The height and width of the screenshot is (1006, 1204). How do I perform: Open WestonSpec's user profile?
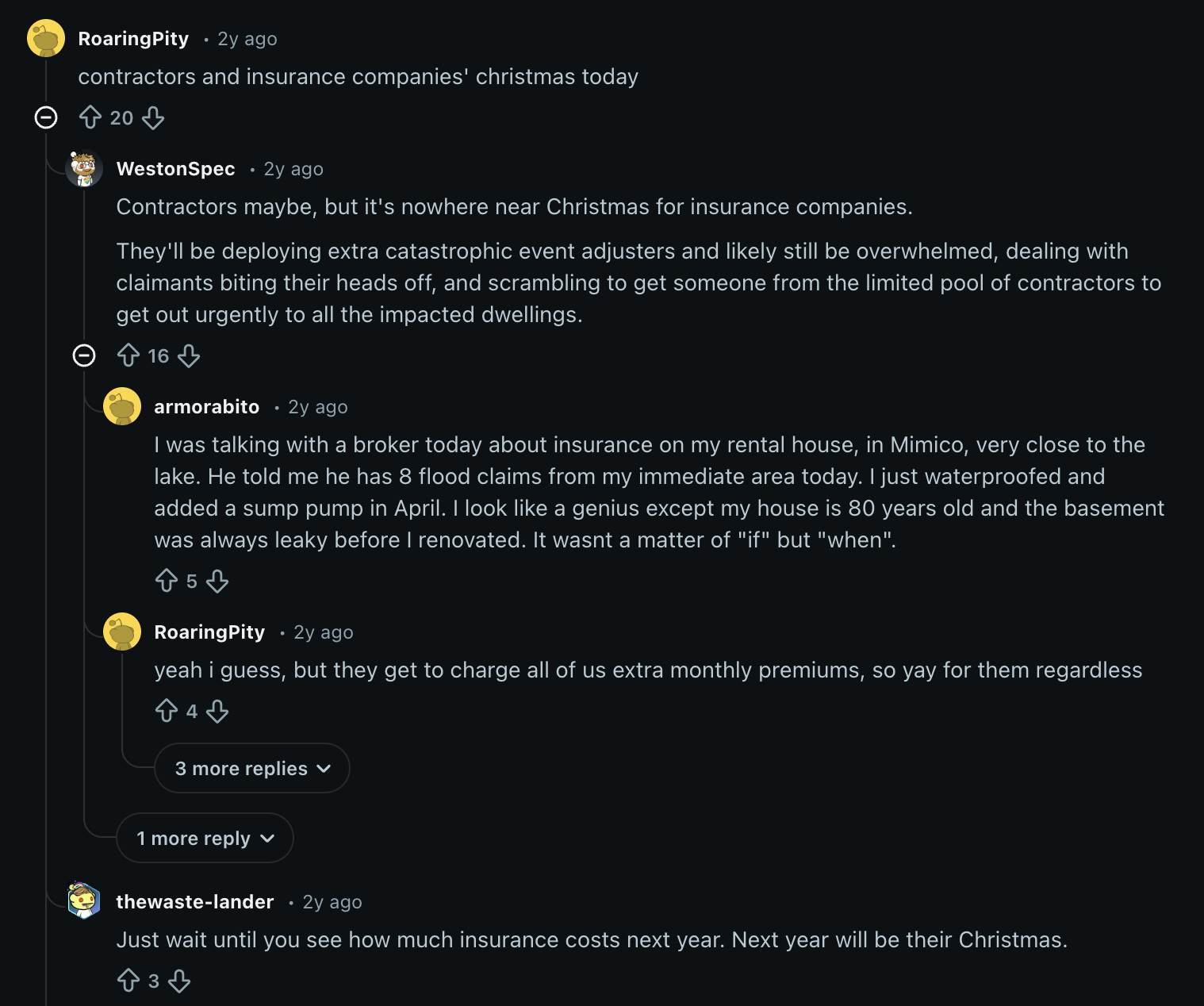175,169
